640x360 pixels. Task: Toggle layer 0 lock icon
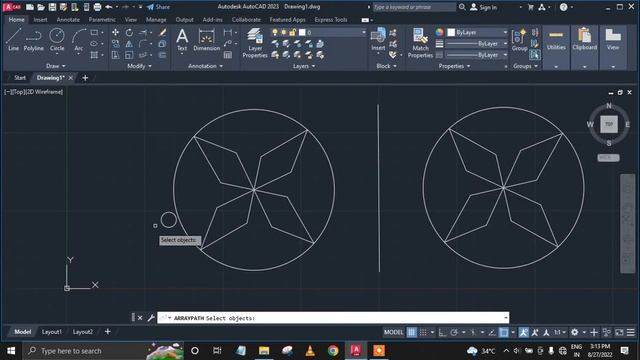pyautogui.click(x=292, y=32)
